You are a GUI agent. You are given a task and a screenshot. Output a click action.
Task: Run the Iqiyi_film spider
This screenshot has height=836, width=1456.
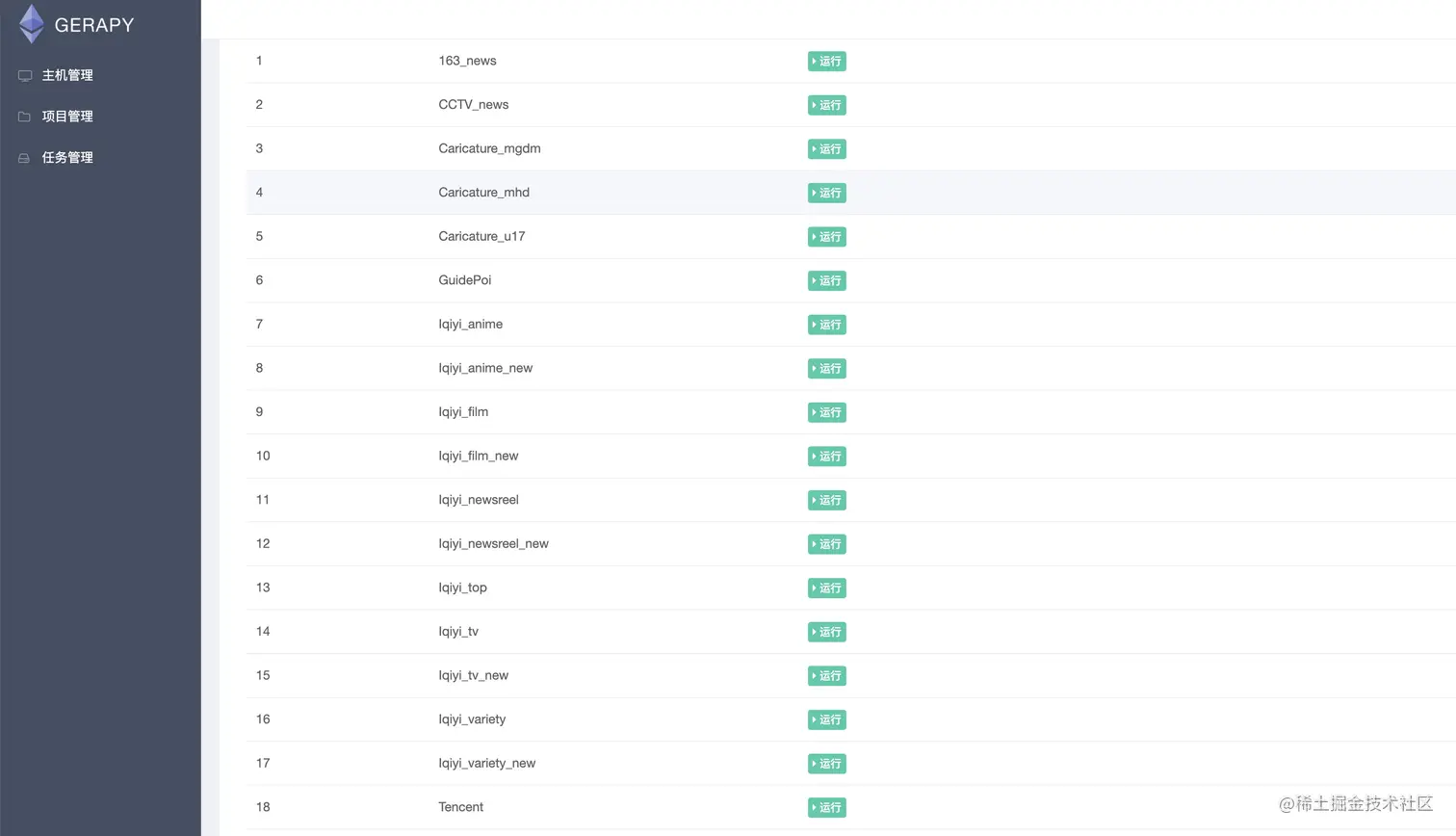pos(827,412)
